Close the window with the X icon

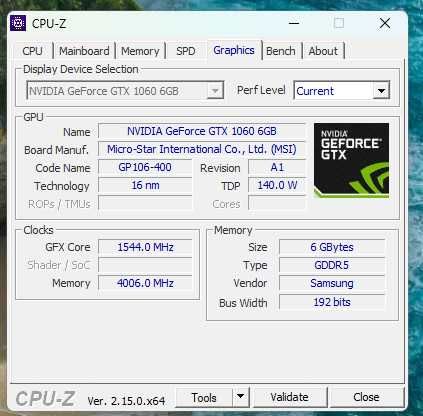[385, 23]
